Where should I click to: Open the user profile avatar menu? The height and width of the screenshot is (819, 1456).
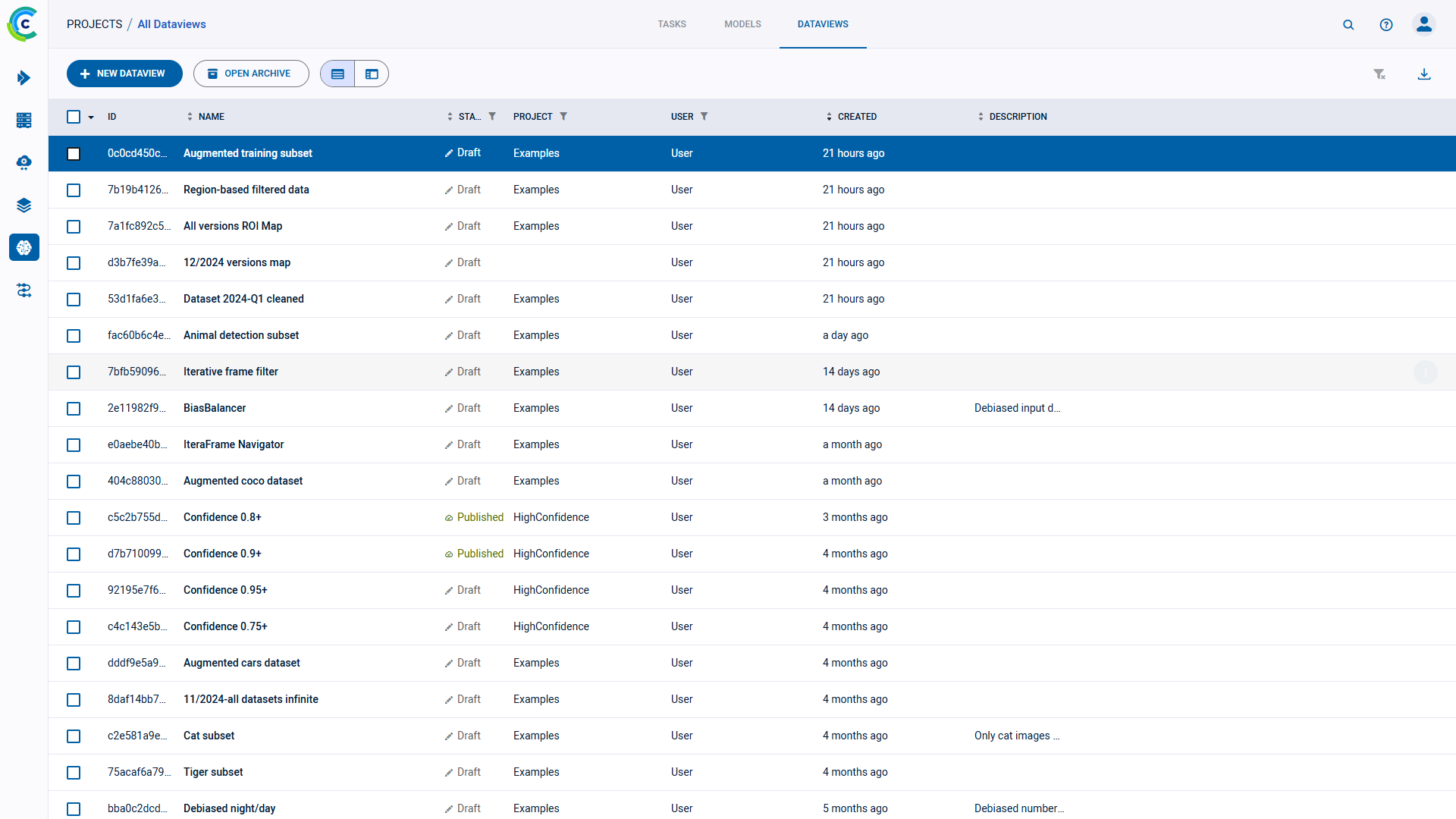point(1423,24)
